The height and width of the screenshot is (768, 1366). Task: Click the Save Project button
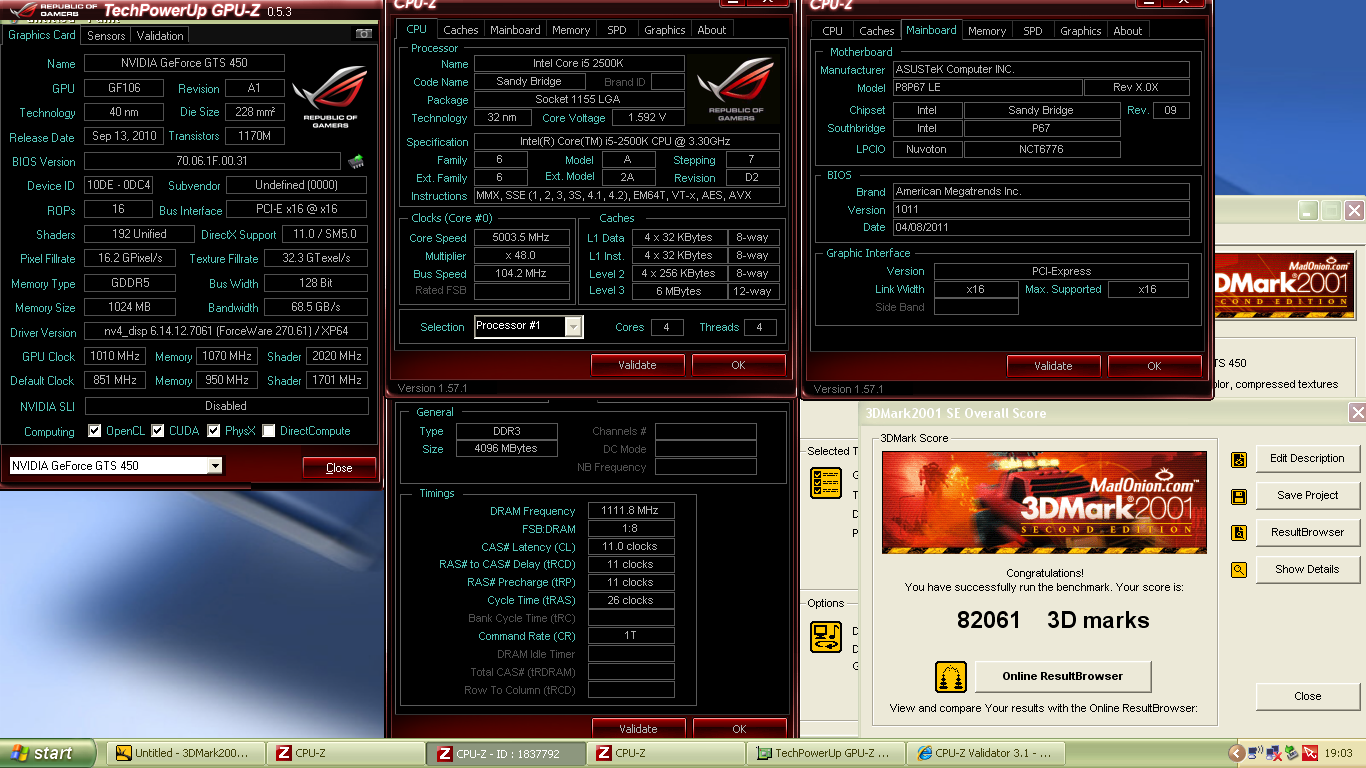(1307, 495)
